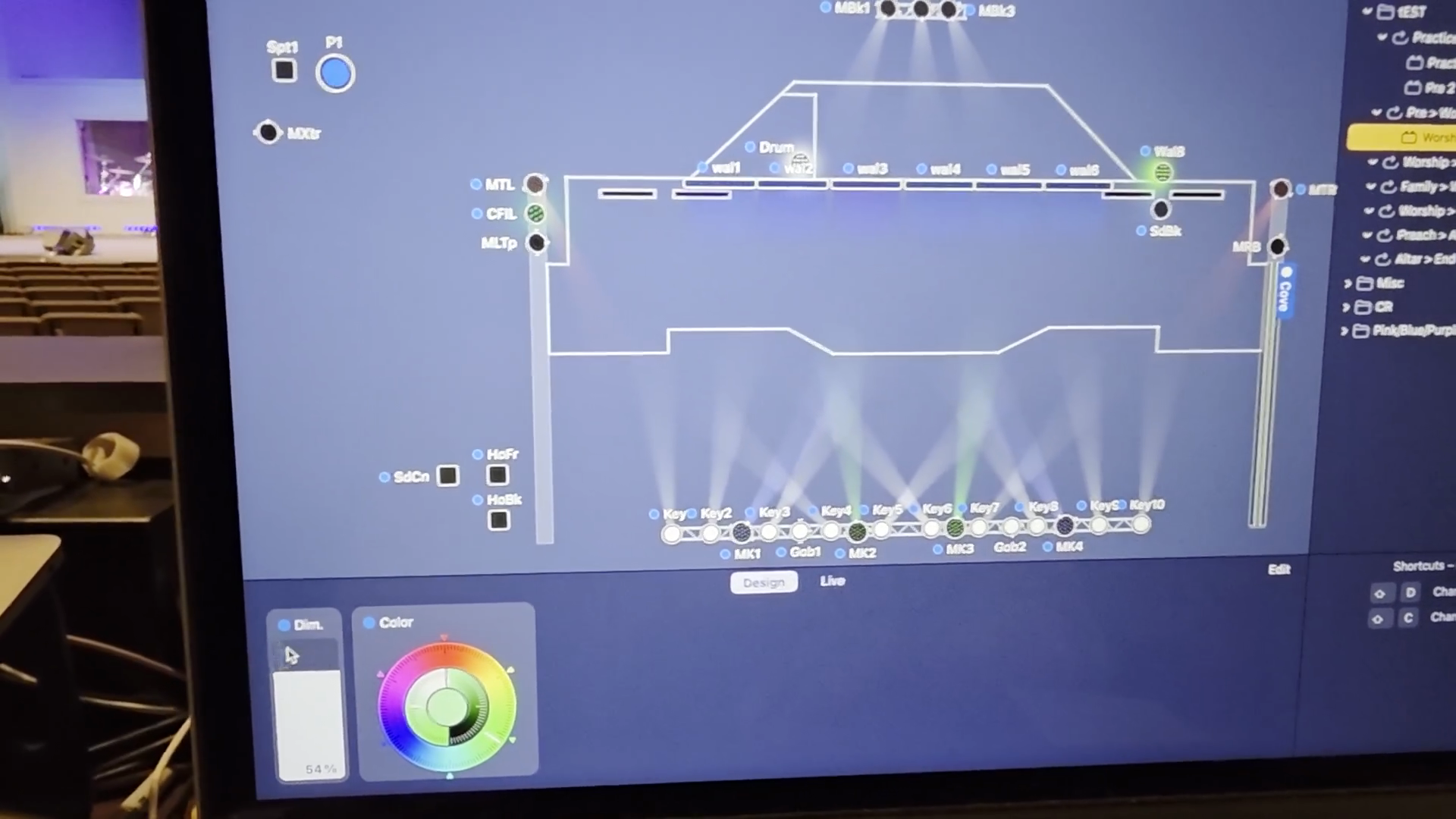Viewport: 1456px width, 819px height.
Task: Toggle the vertical Cove switch
Action: coord(1285,290)
